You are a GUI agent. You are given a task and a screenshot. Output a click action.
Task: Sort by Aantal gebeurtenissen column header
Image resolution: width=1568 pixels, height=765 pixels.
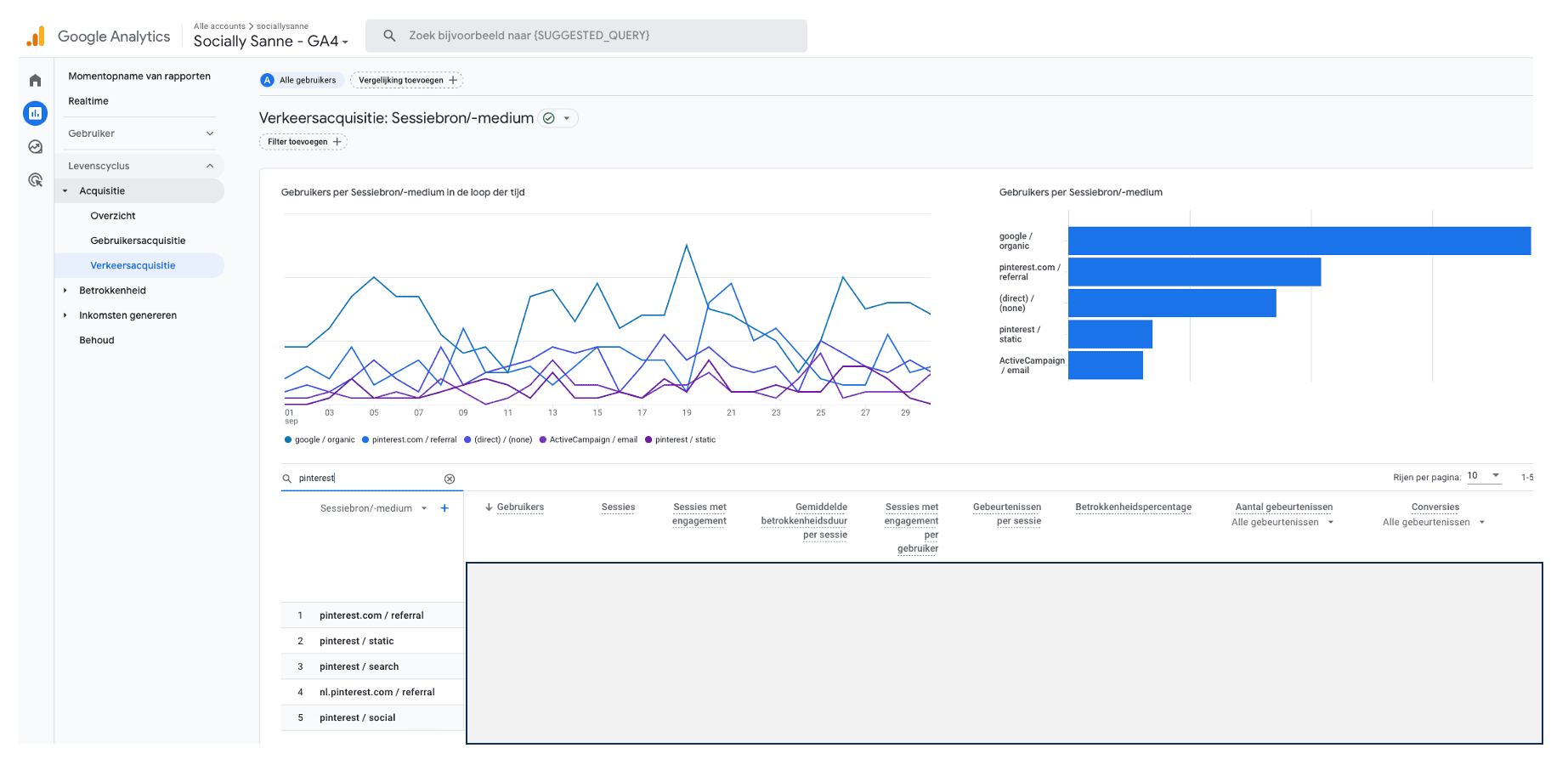pos(1283,507)
